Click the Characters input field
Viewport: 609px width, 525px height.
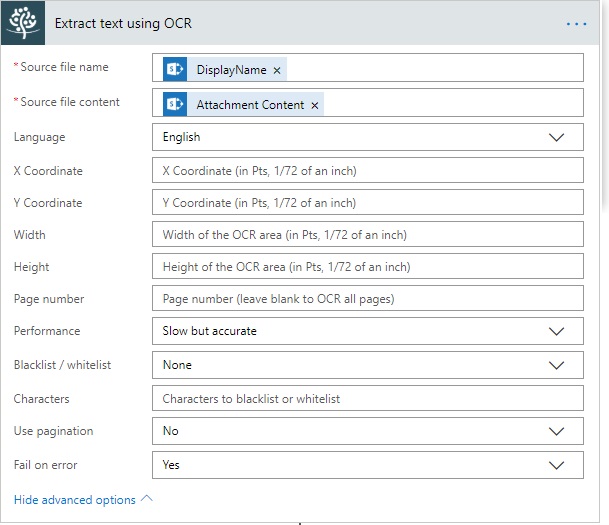pyautogui.click(x=367, y=398)
